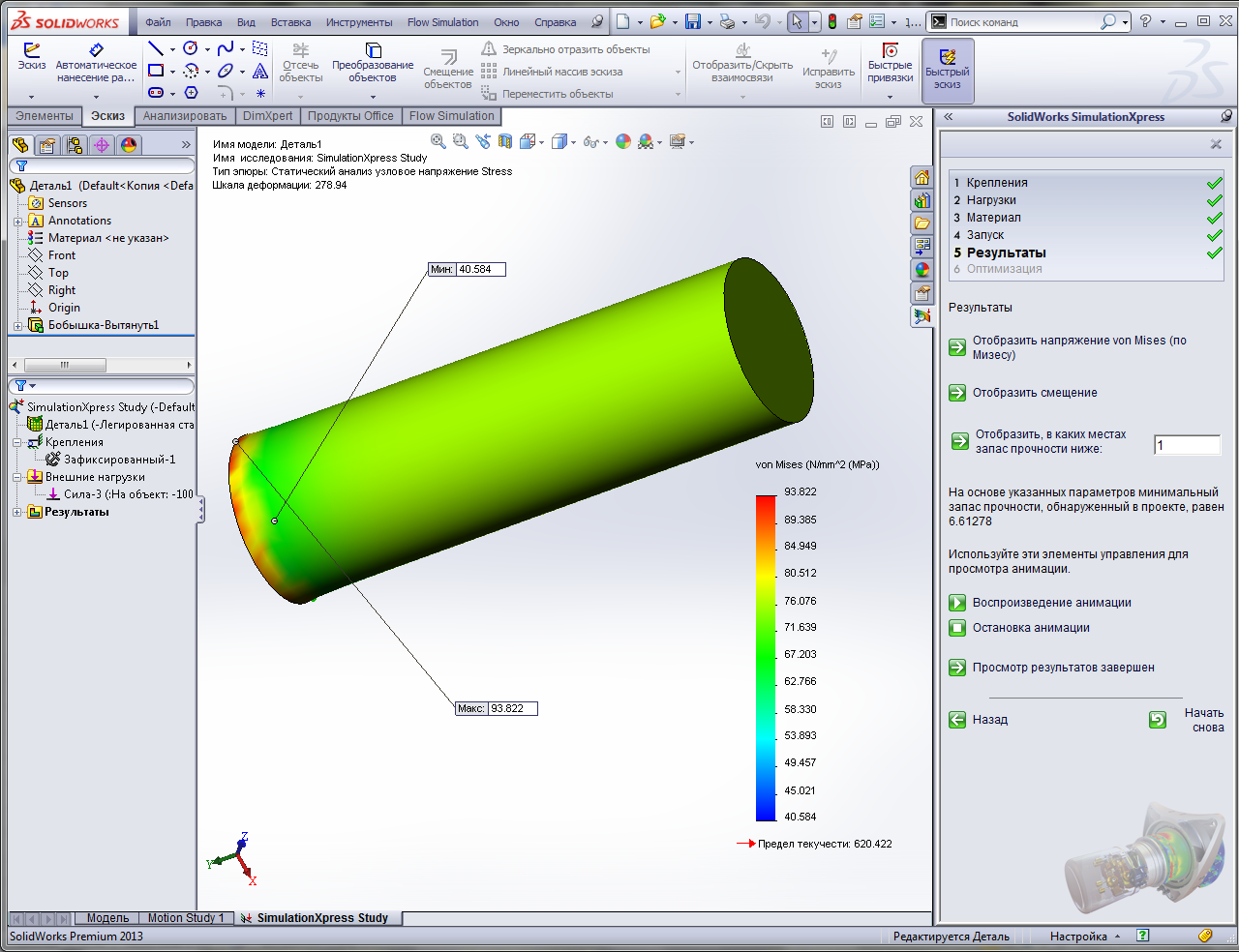Open the Инструменты menu
This screenshot has width=1239, height=952.
359,22
